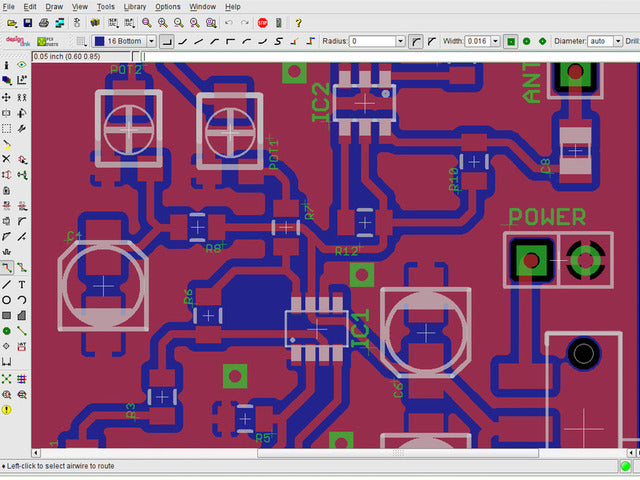Click the Zoom to fit icon
Viewport: 640px width, 480px height.
[x=147, y=22]
